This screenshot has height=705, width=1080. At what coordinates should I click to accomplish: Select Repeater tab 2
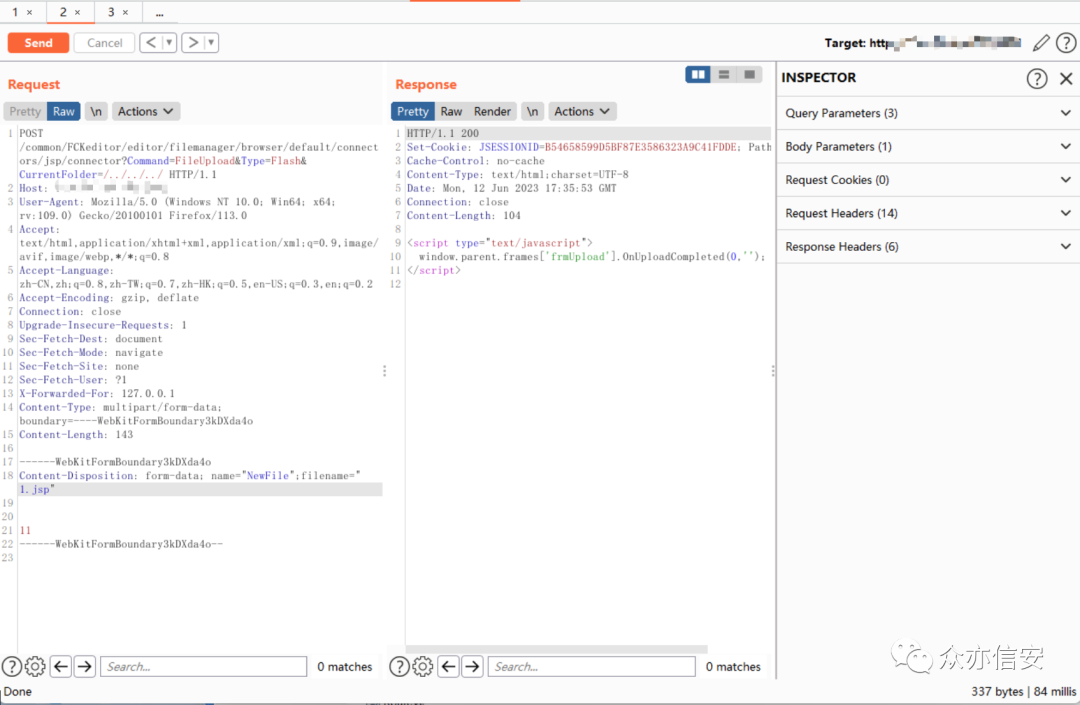(63, 12)
